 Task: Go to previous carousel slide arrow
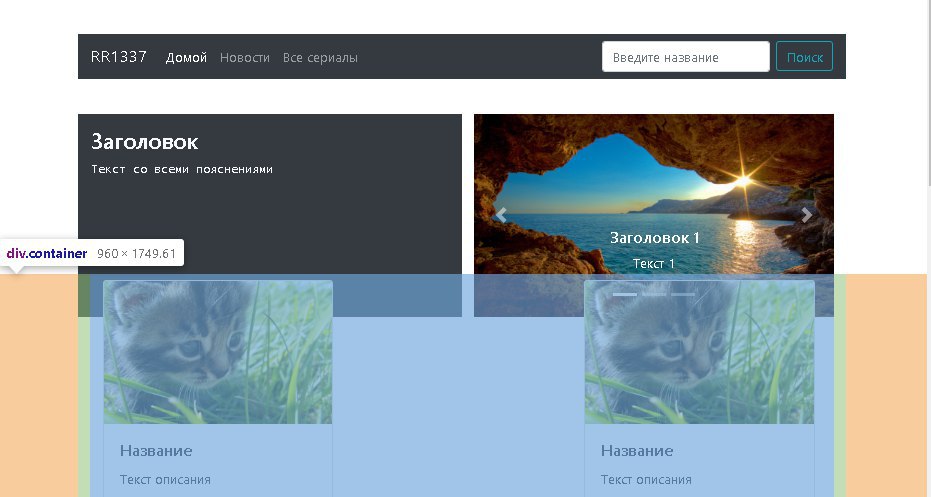click(x=501, y=215)
